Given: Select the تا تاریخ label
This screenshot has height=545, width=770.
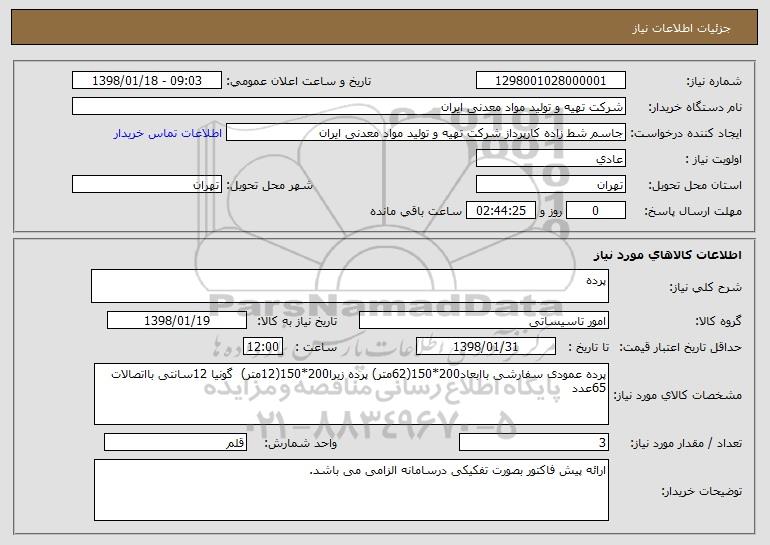Looking at the screenshot, I should pyautogui.click(x=588, y=347).
